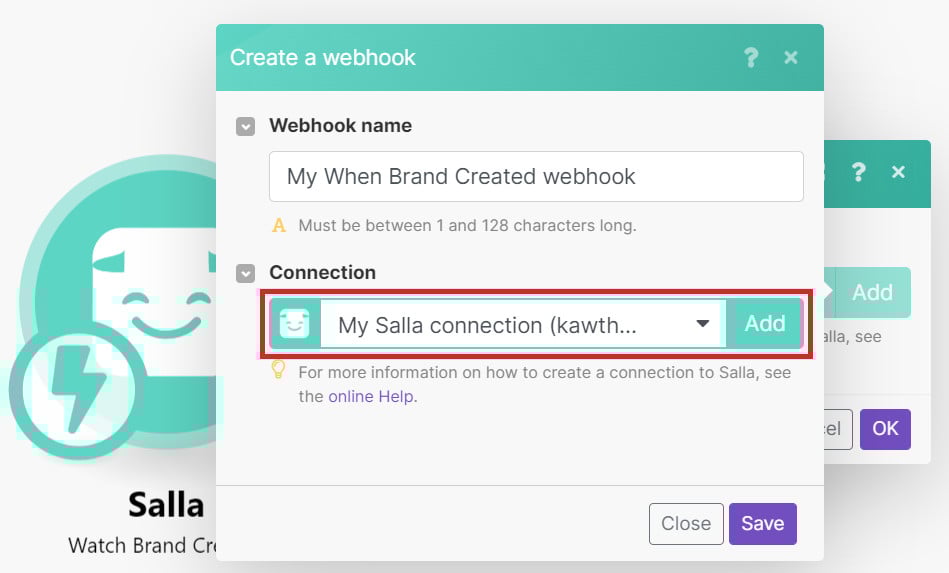Click the Close button
Screen dimensions: 949x573
pyautogui.click(x=686, y=523)
